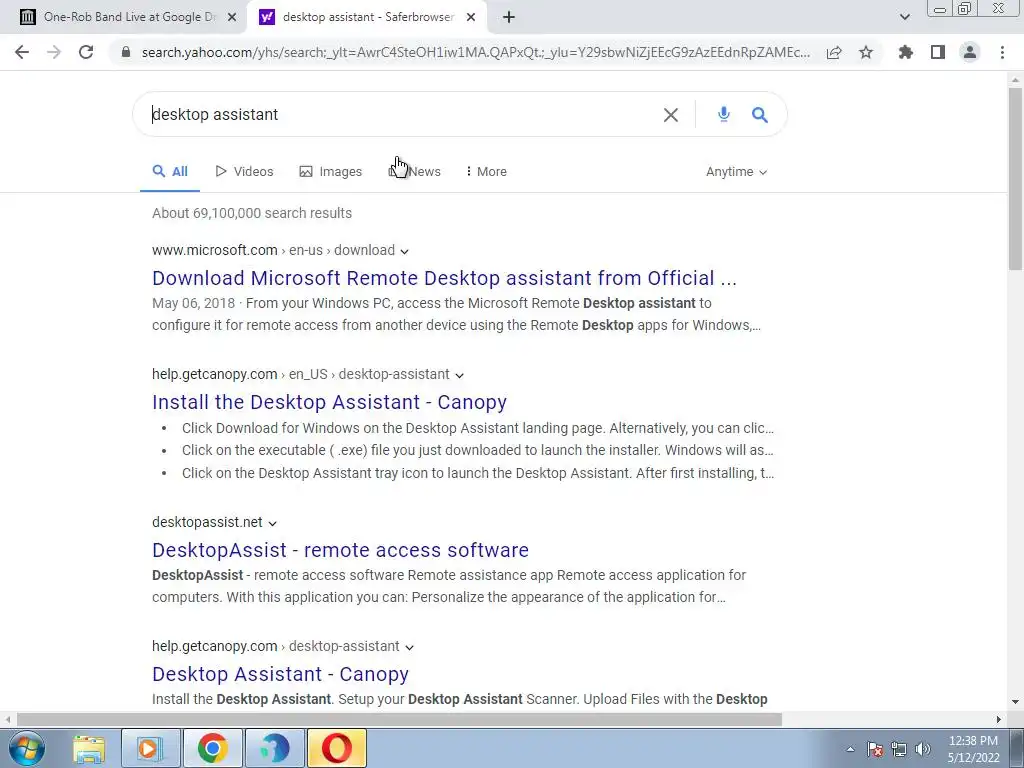Open the Desktop Assistant - Canopy result
This screenshot has height=768, width=1024.
pos(280,675)
